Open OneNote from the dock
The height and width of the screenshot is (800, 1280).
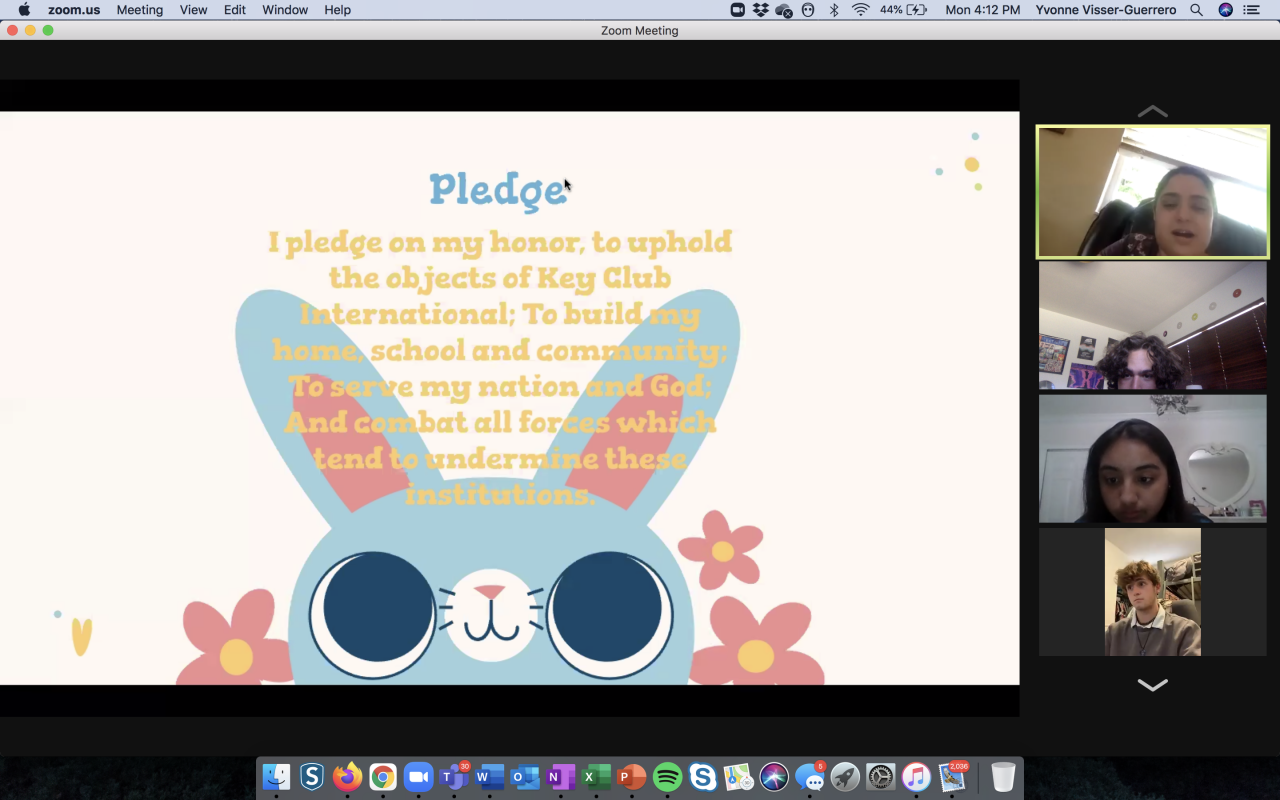click(x=560, y=777)
